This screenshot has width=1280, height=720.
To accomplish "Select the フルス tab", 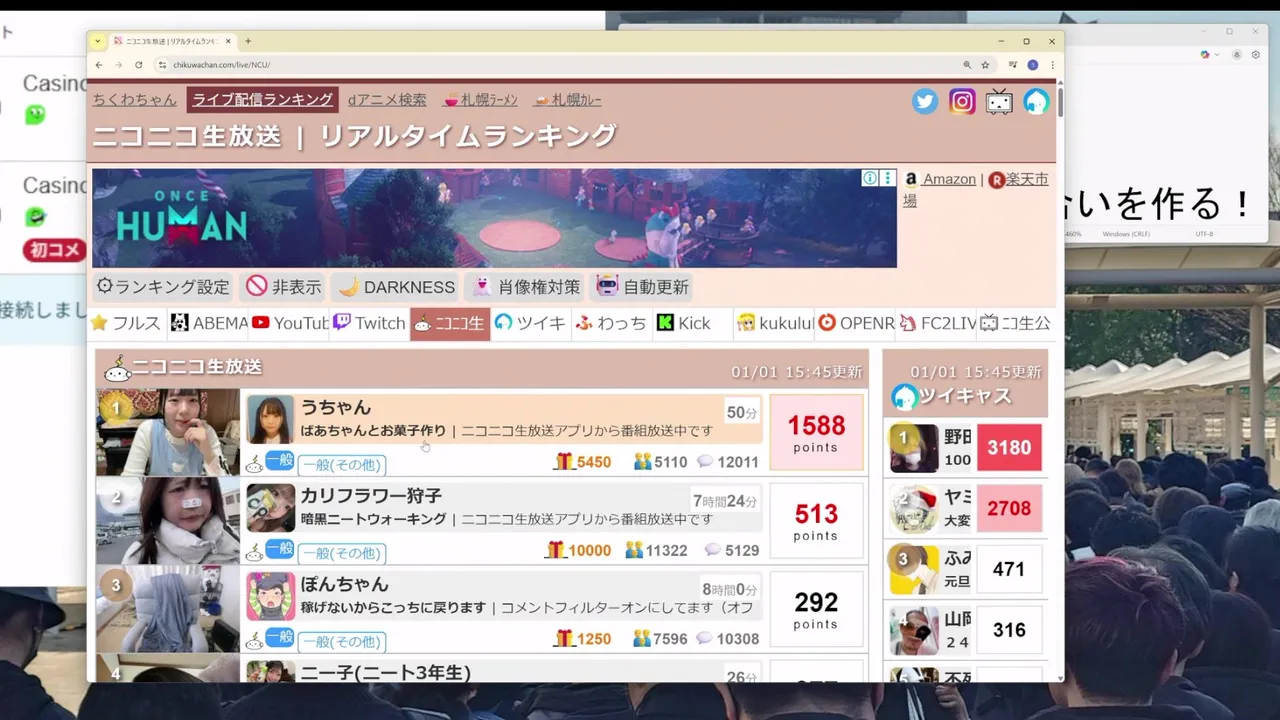I will tap(126, 323).
